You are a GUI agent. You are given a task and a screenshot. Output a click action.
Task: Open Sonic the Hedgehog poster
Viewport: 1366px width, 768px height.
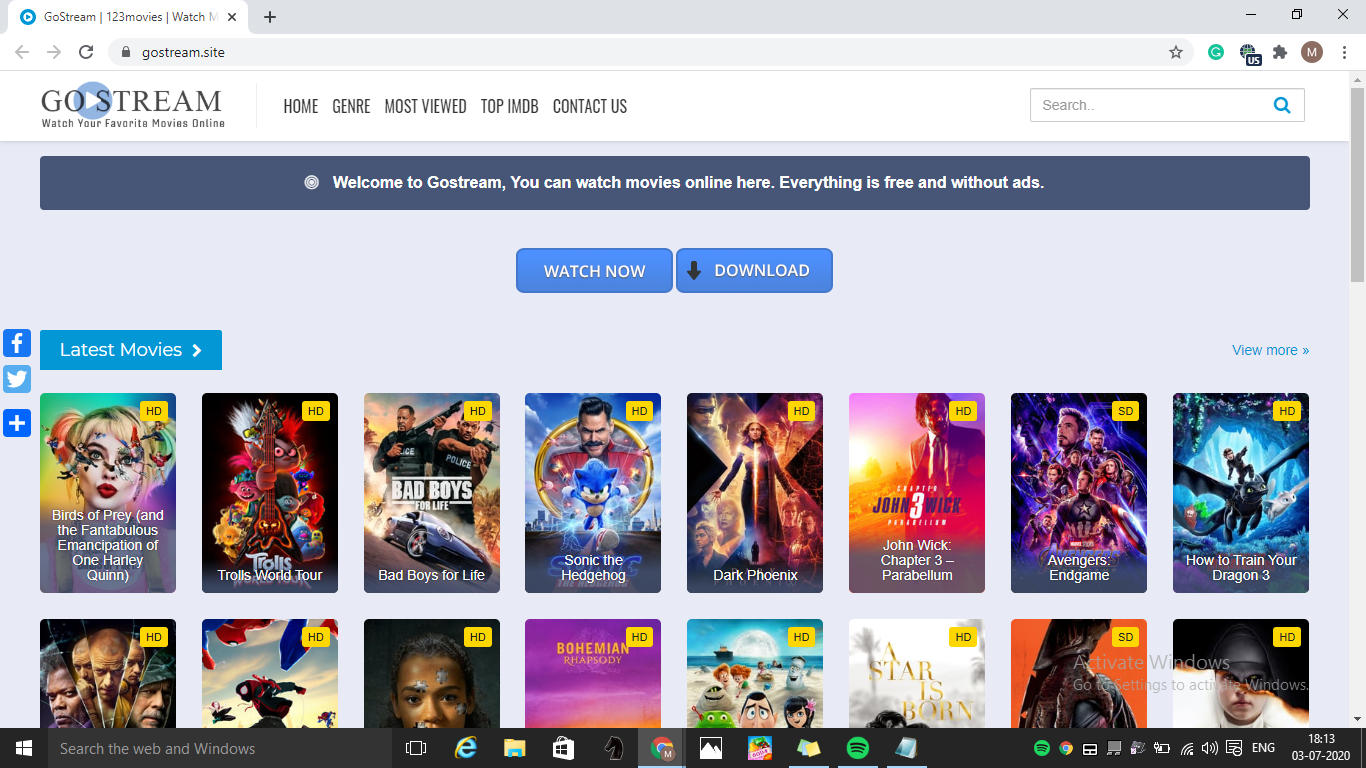[593, 493]
